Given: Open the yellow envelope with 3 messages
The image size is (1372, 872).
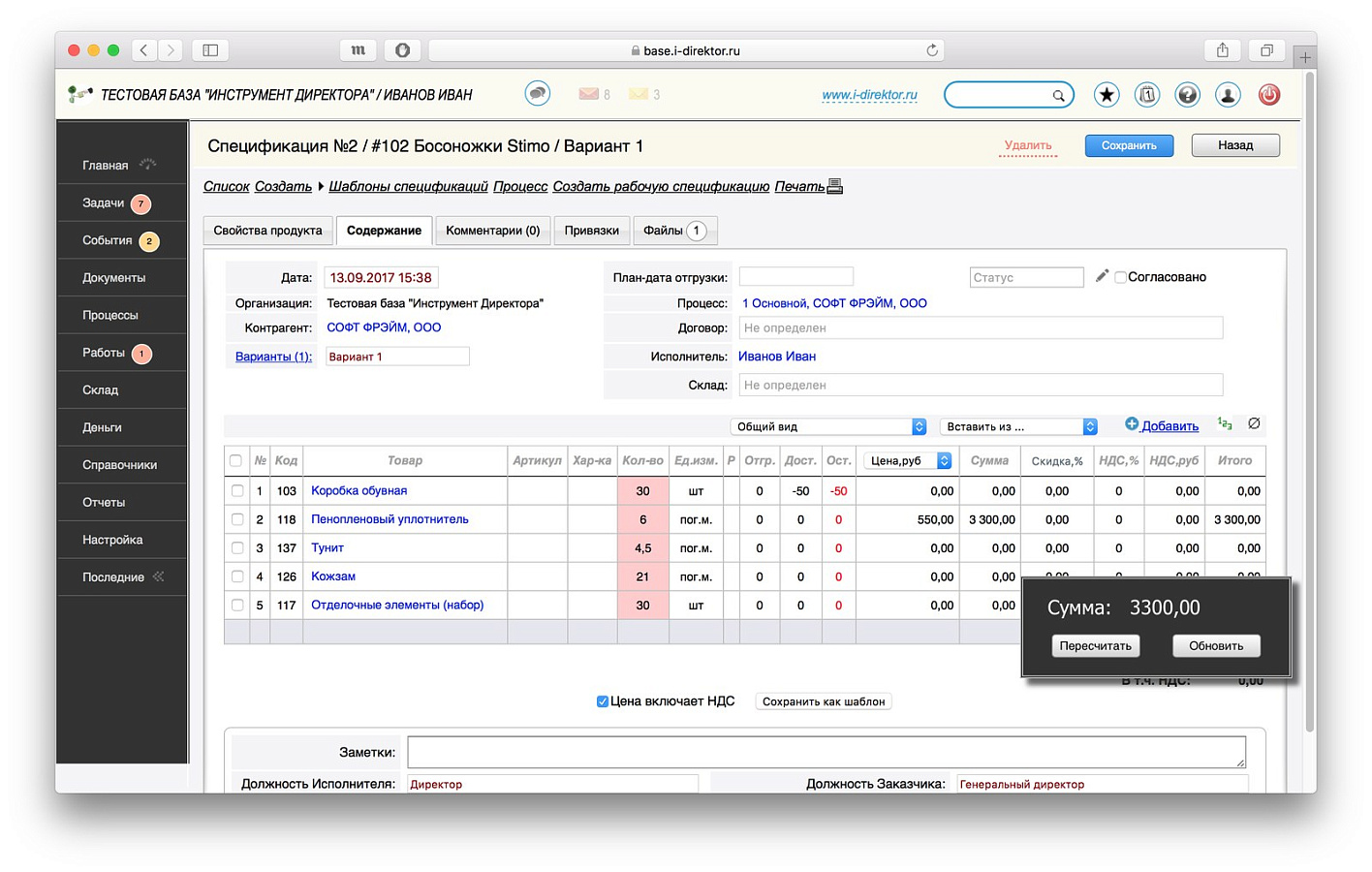Looking at the screenshot, I should pyautogui.click(x=639, y=94).
